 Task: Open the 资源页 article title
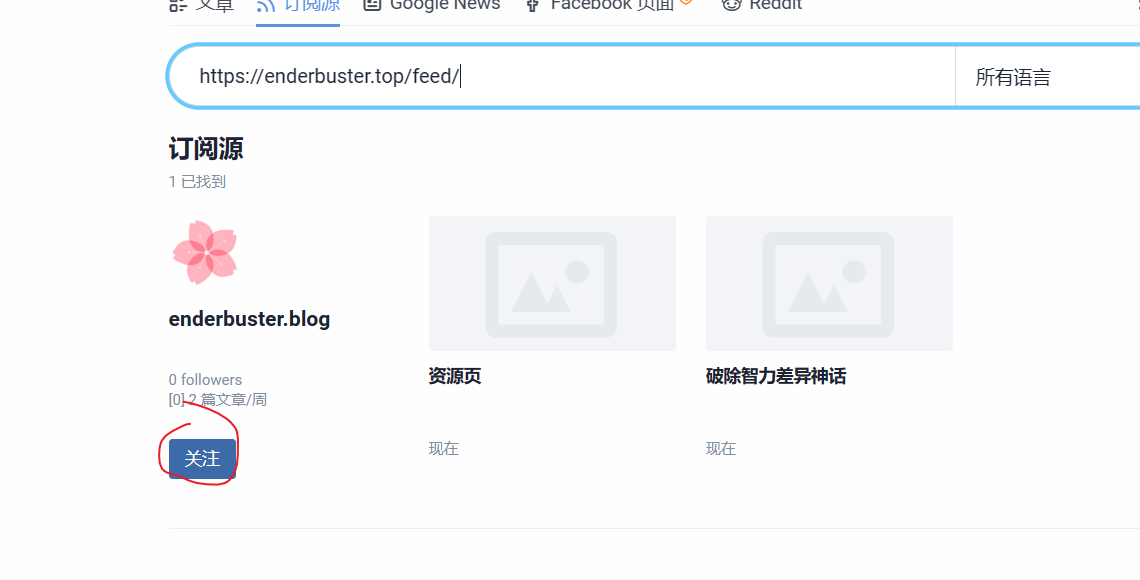pyautogui.click(x=455, y=376)
